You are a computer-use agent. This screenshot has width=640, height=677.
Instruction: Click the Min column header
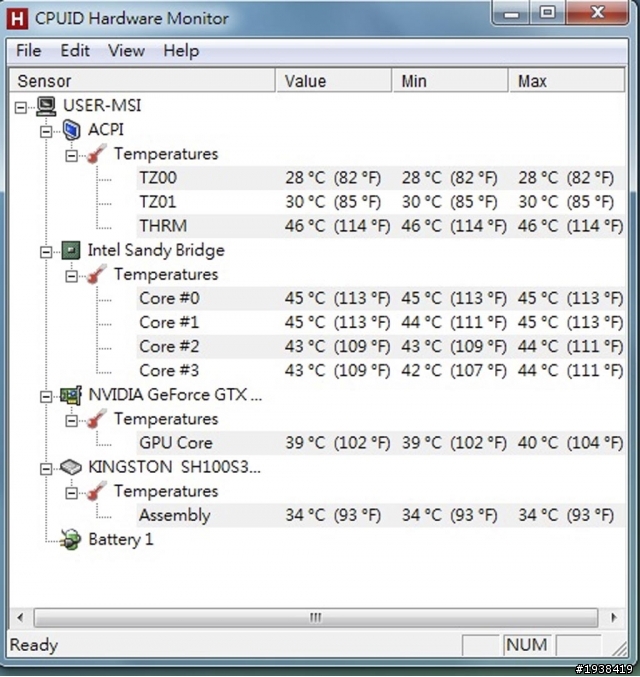(x=450, y=81)
